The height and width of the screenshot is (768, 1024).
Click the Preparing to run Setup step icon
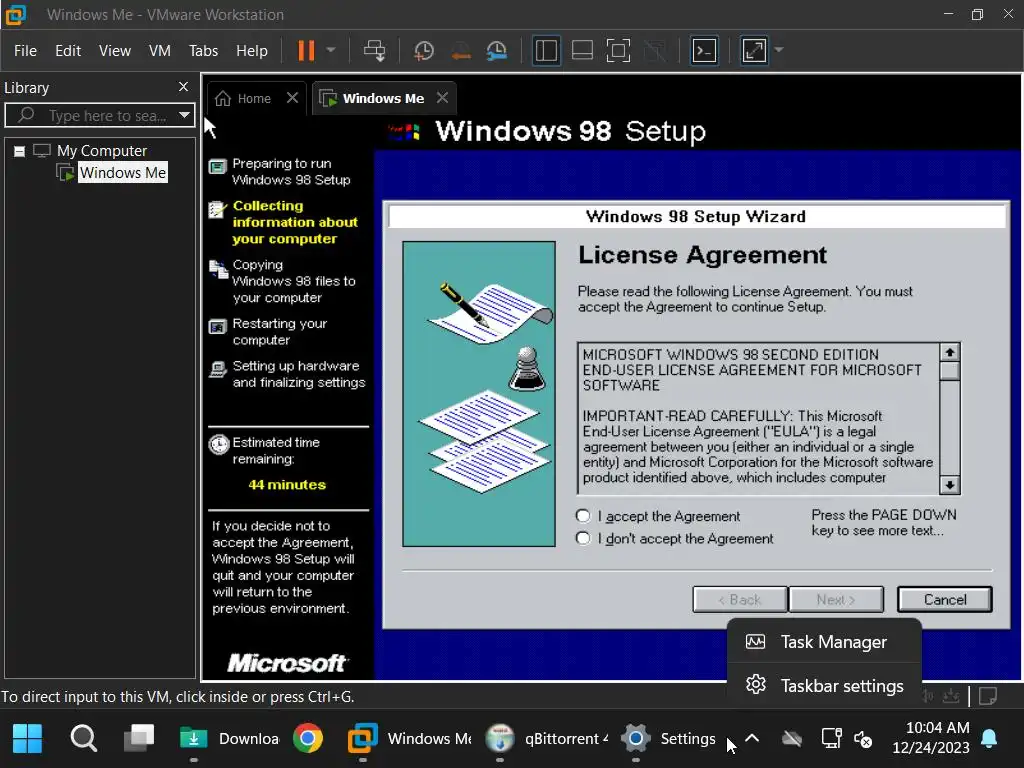(x=217, y=167)
